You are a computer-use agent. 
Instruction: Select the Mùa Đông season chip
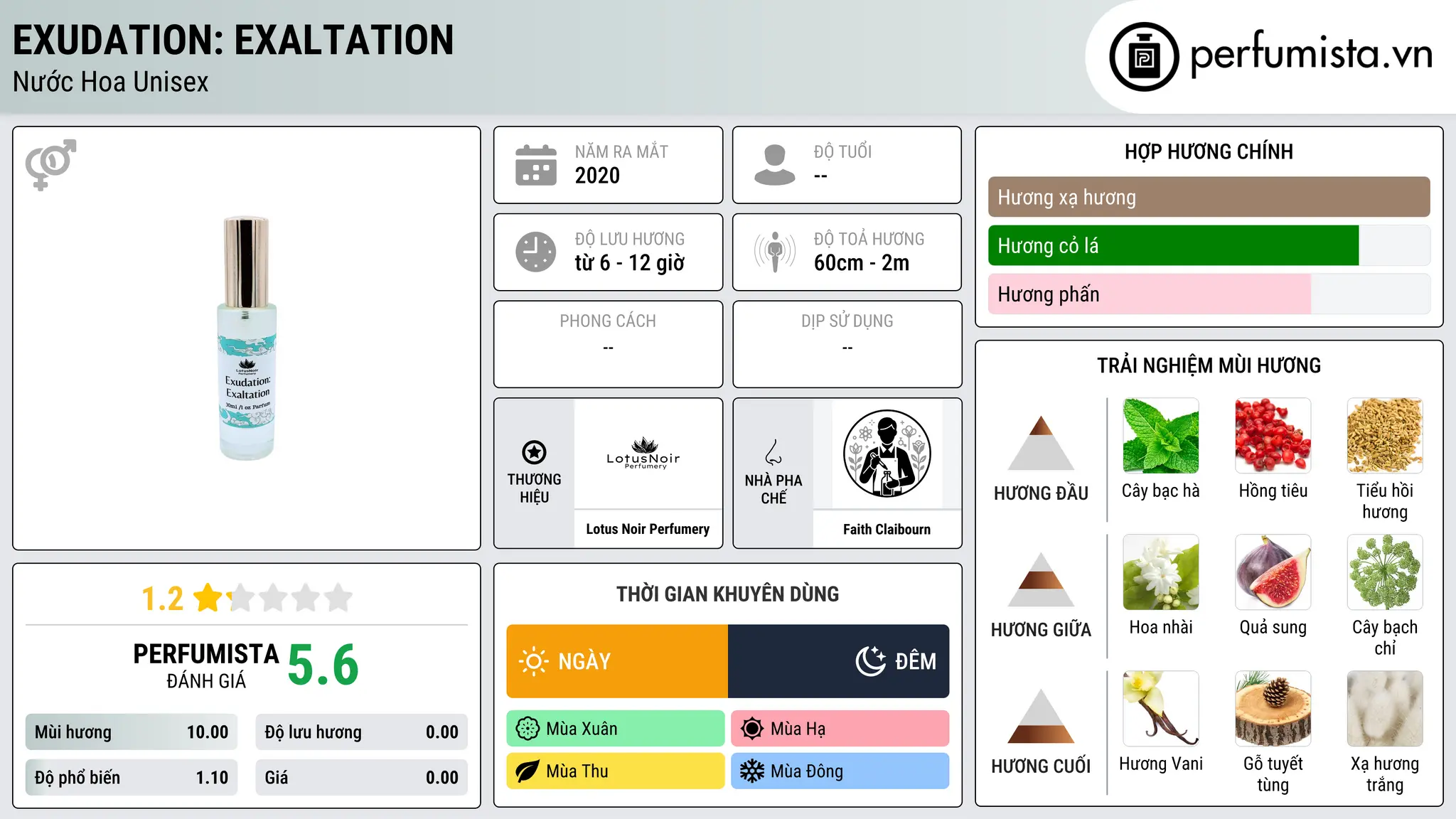840,771
